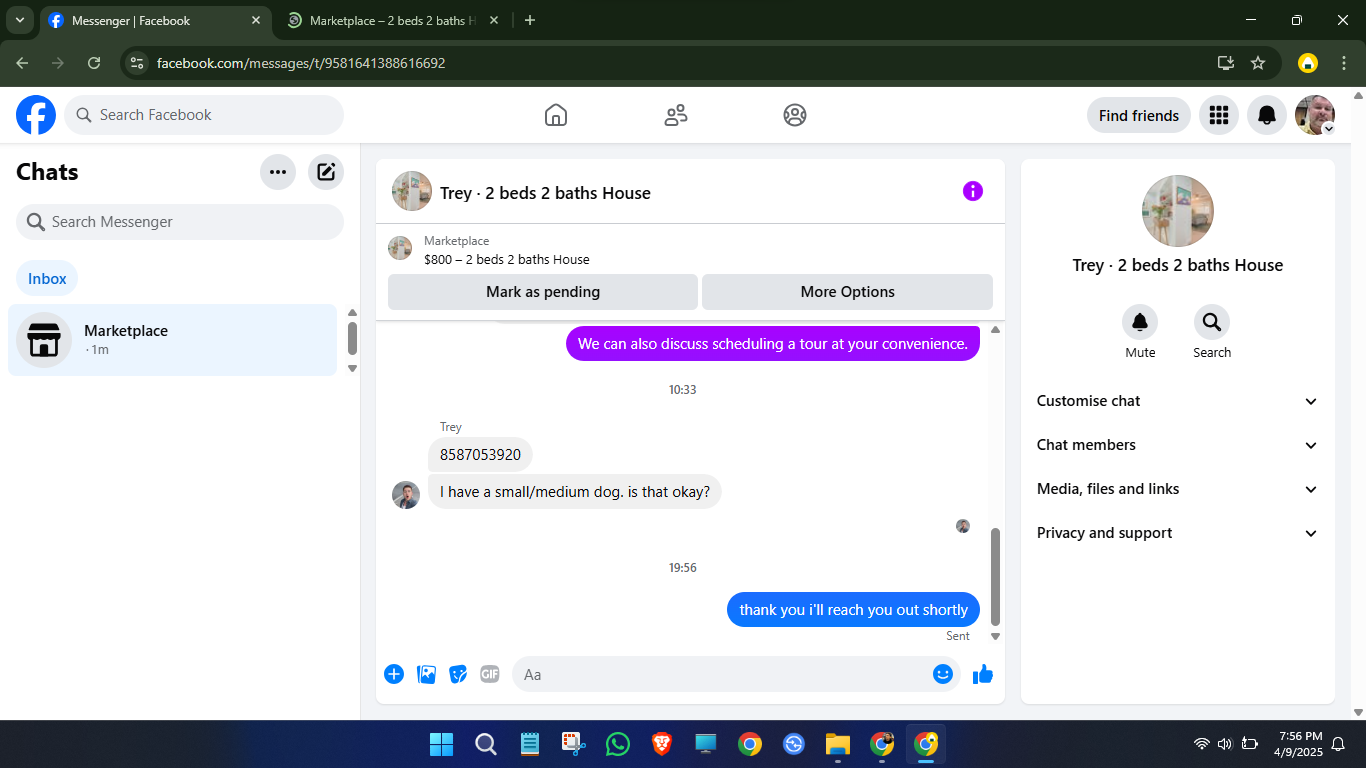Click the Search Messenger field
This screenshot has height=768, width=1366.
tap(180, 222)
